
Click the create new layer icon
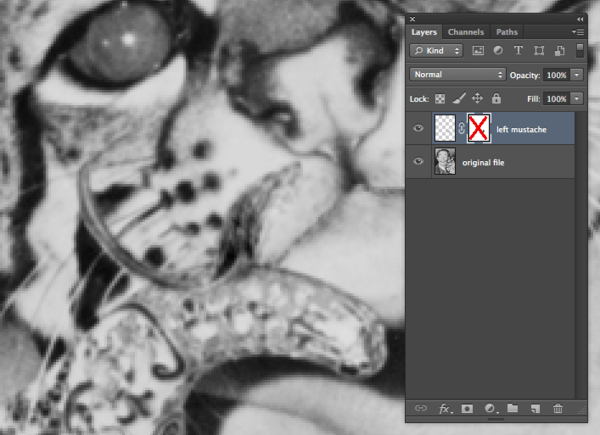pyautogui.click(x=535, y=409)
